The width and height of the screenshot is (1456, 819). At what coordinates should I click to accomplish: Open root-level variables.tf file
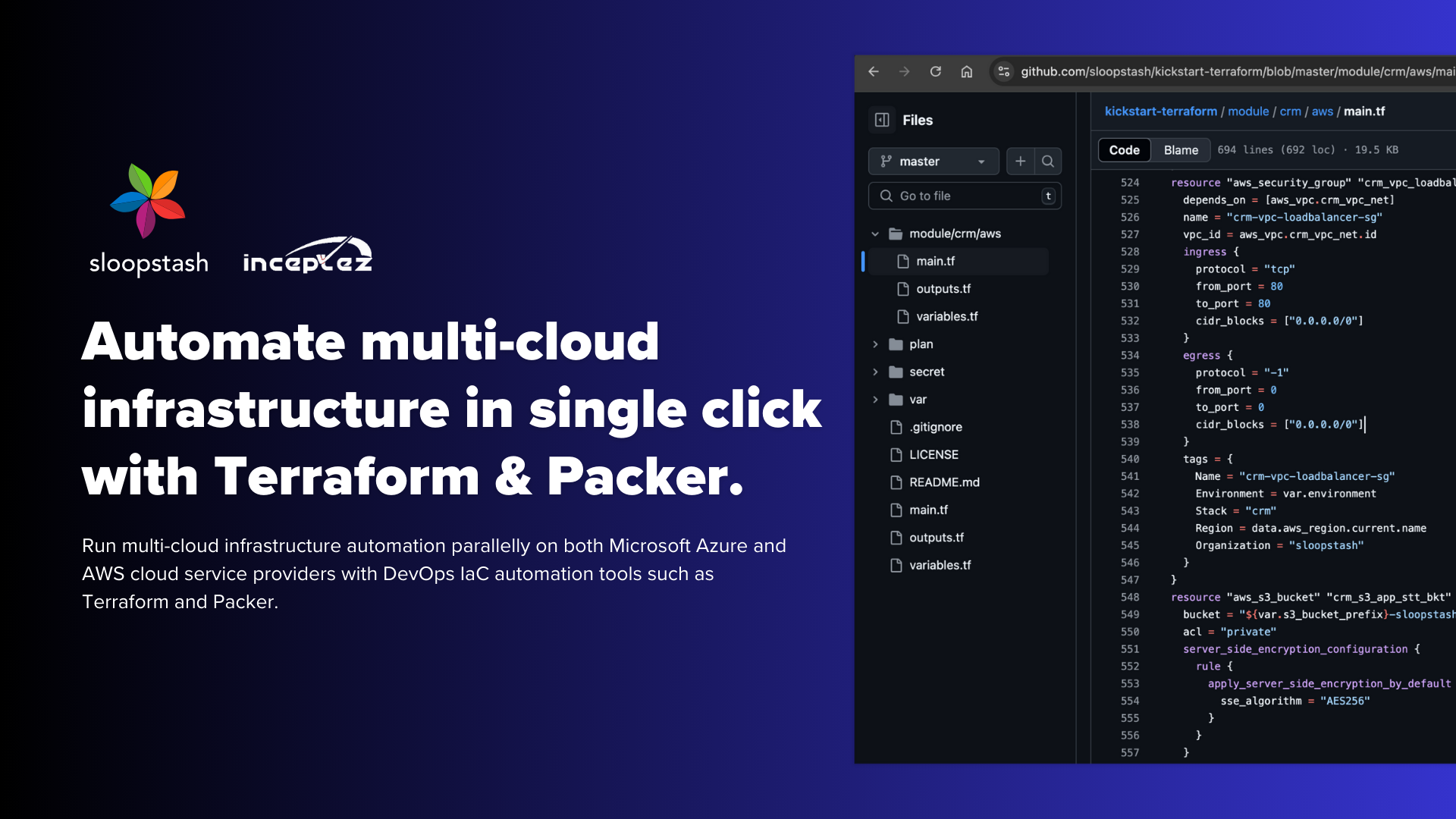[x=940, y=565]
